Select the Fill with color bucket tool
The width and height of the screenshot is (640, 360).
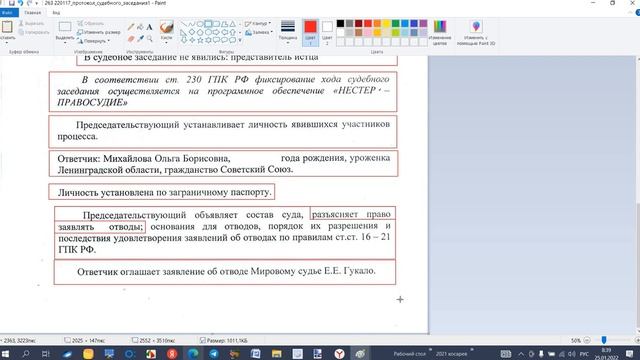[x=140, y=27]
